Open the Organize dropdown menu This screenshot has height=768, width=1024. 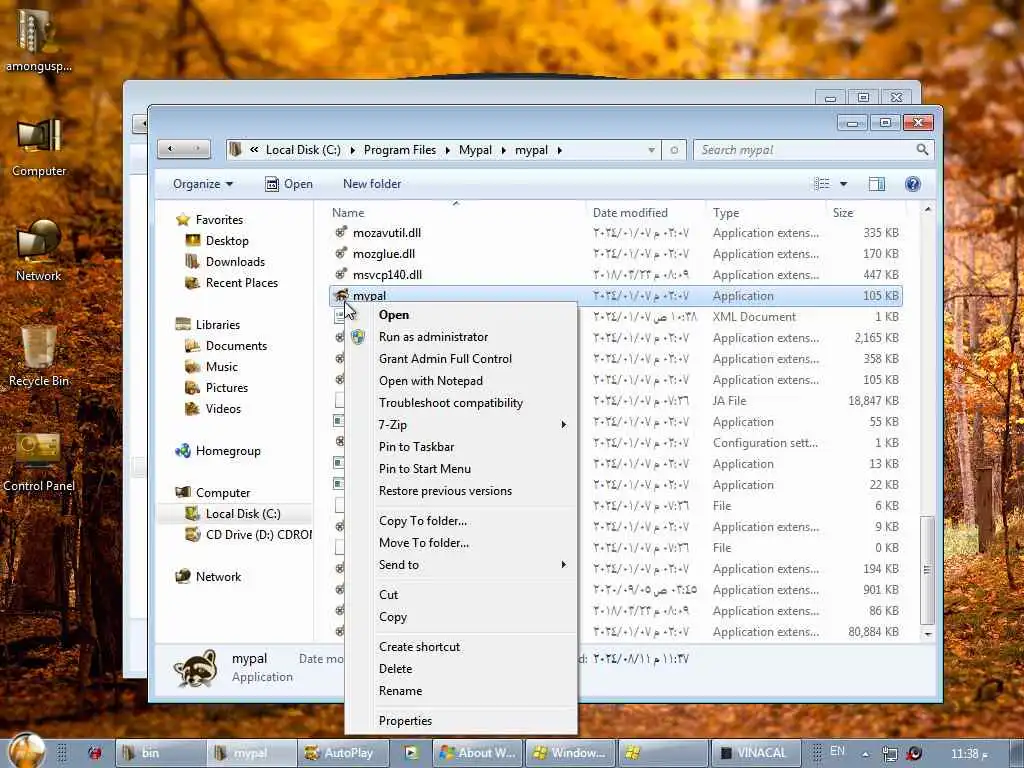click(202, 184)
